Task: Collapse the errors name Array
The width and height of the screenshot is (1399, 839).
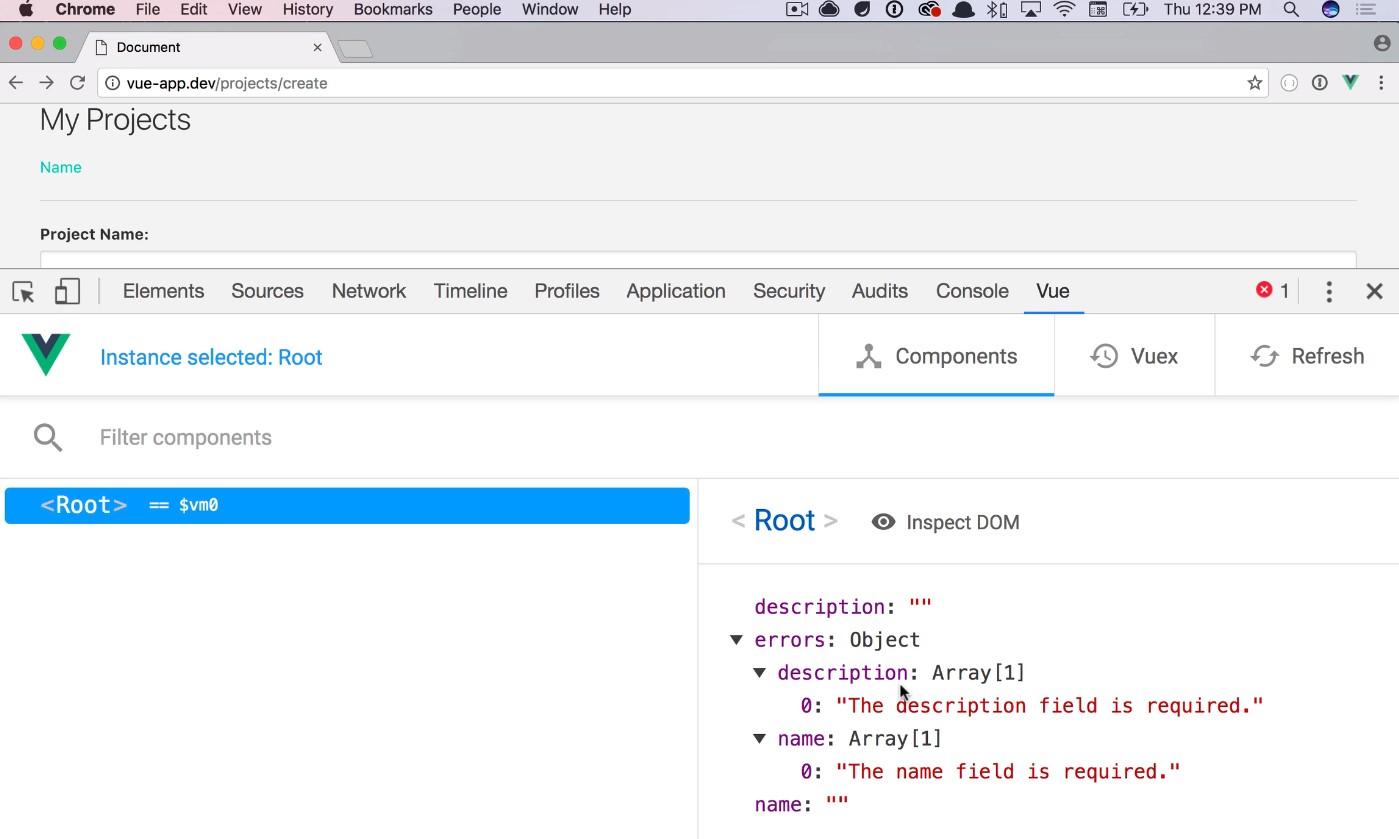Action: pyautogui.click(x=760, y=739)
